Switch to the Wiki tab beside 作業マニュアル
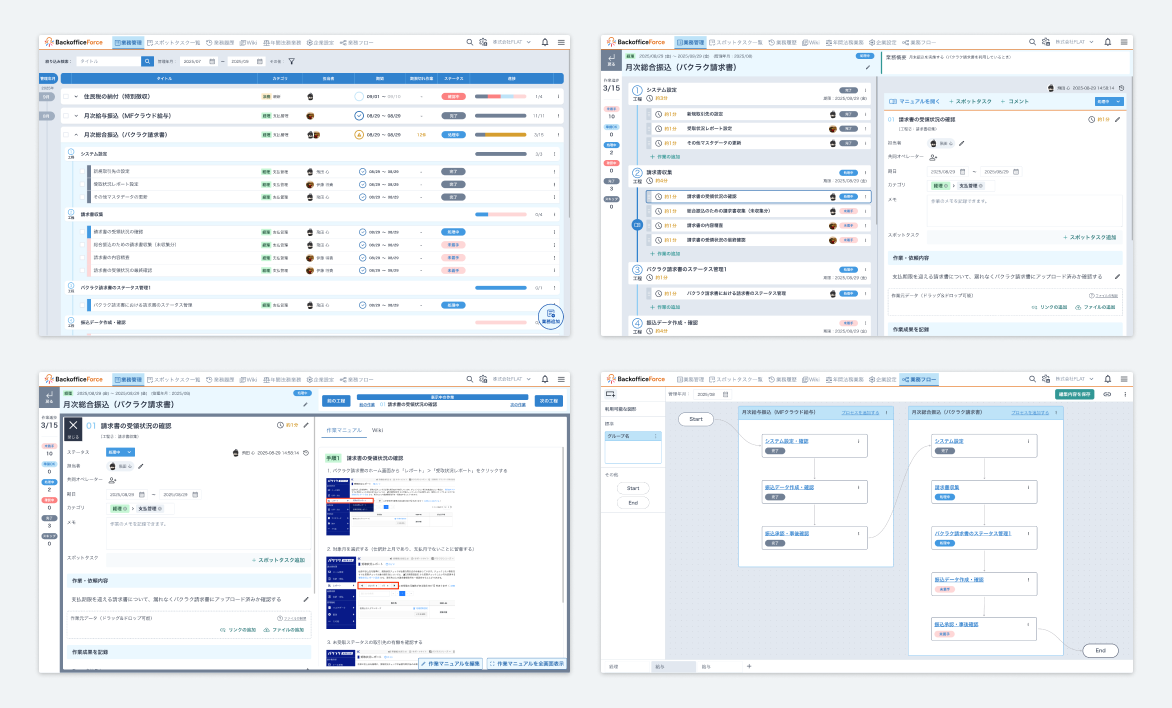This screenshot has height=708, width=1172. click(x=377, y=430)
